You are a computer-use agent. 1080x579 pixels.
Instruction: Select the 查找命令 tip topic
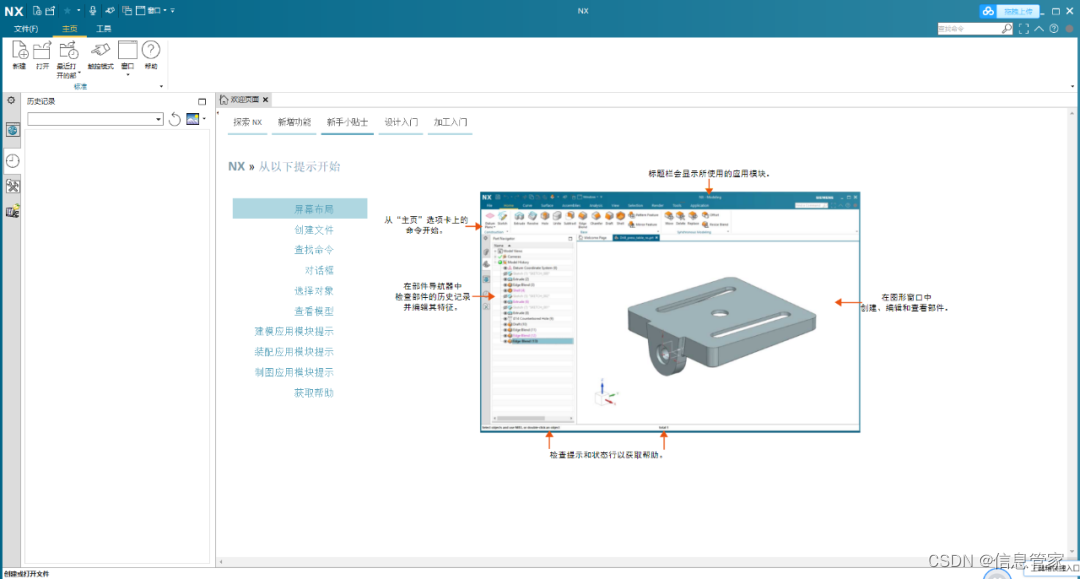314,250
